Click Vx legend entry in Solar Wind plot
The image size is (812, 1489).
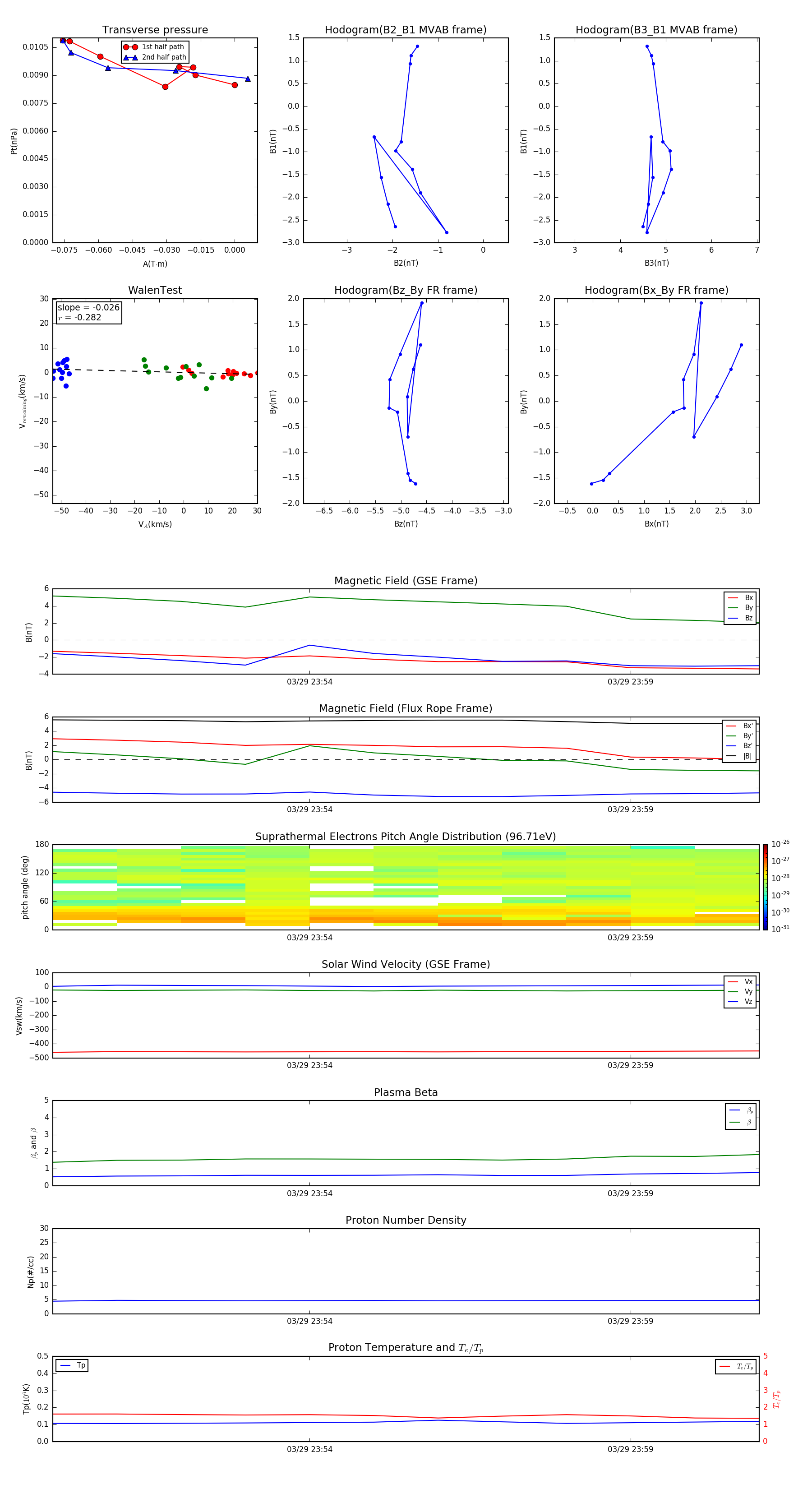click(x=740, y=981)
